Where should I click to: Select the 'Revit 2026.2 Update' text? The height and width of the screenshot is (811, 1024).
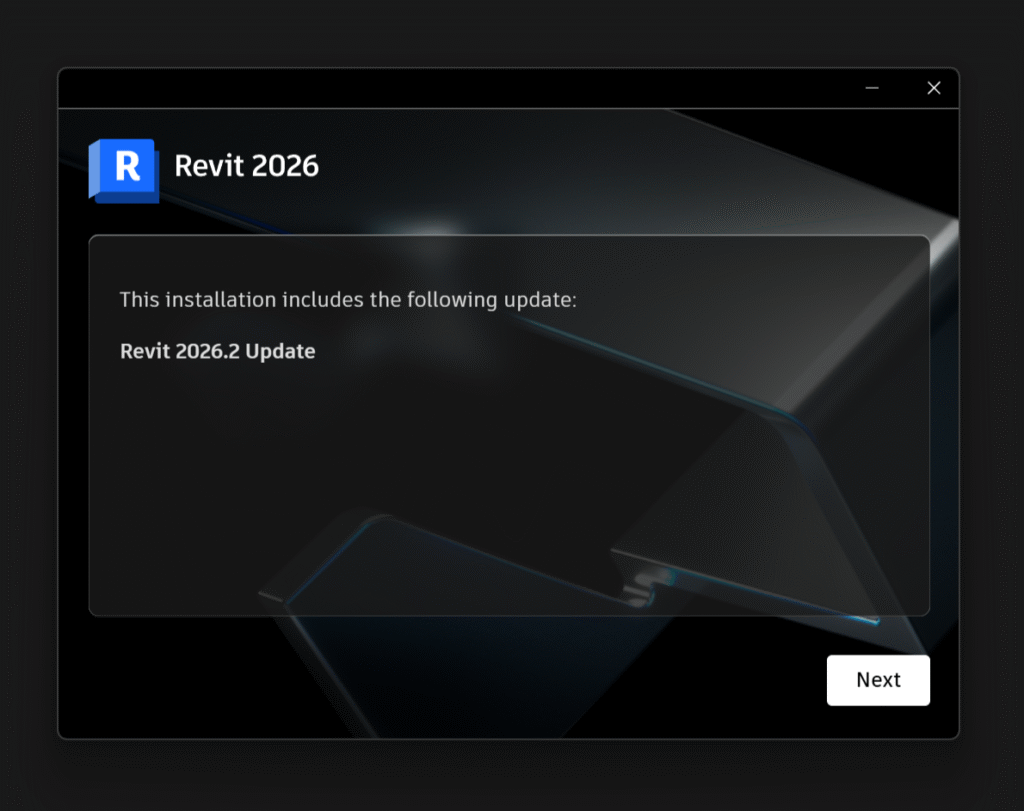(217, 351)
